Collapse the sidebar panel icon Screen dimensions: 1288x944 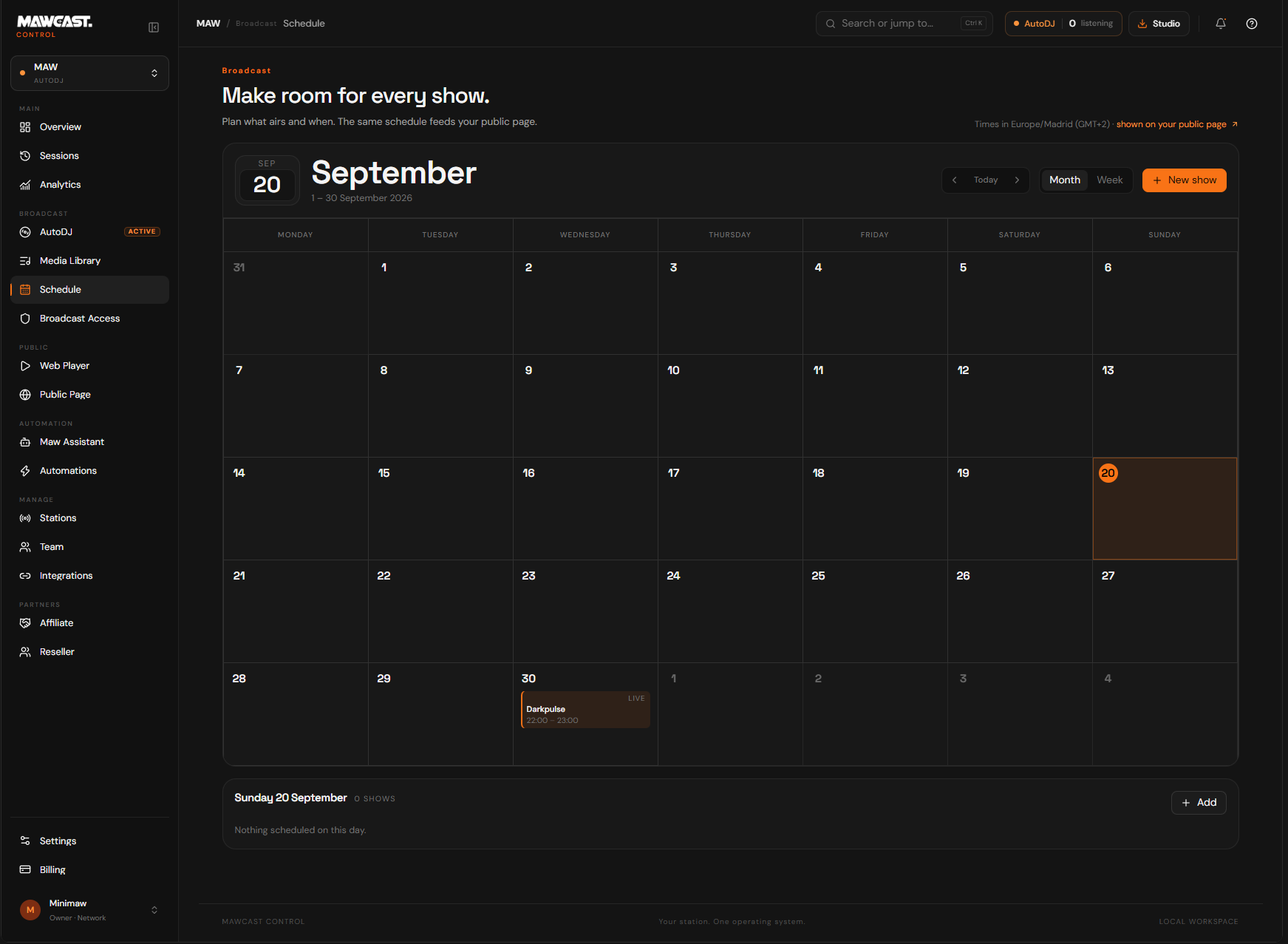pyautogui.click(x=154, y=27)
